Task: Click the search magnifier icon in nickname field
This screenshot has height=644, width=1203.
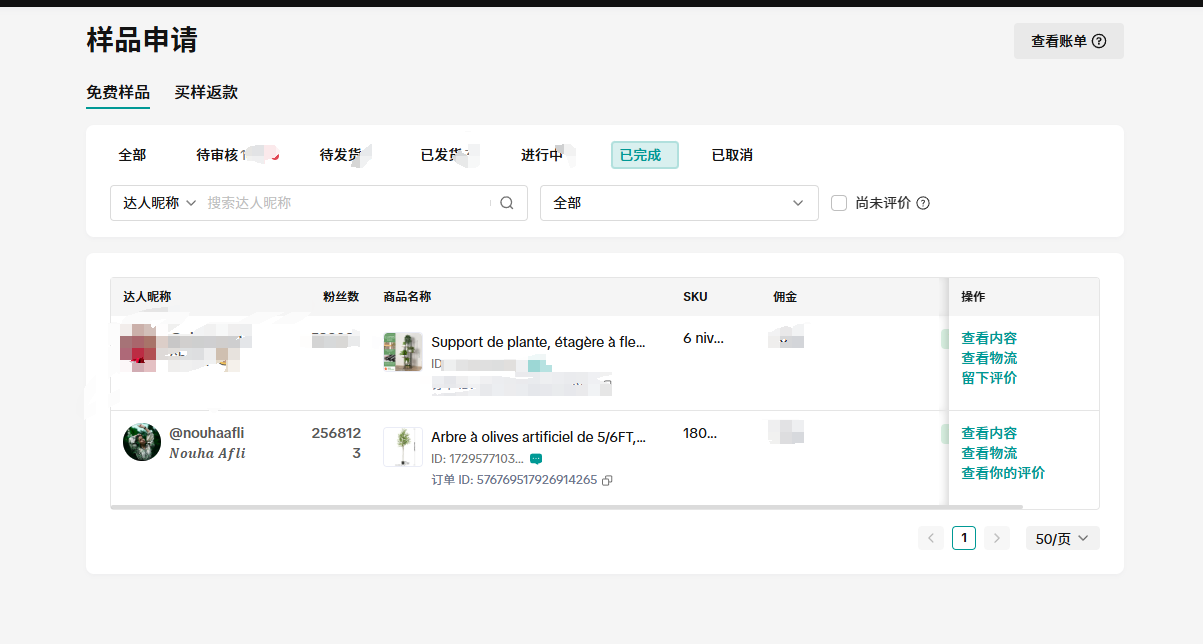Action: (x=507, y=203)
